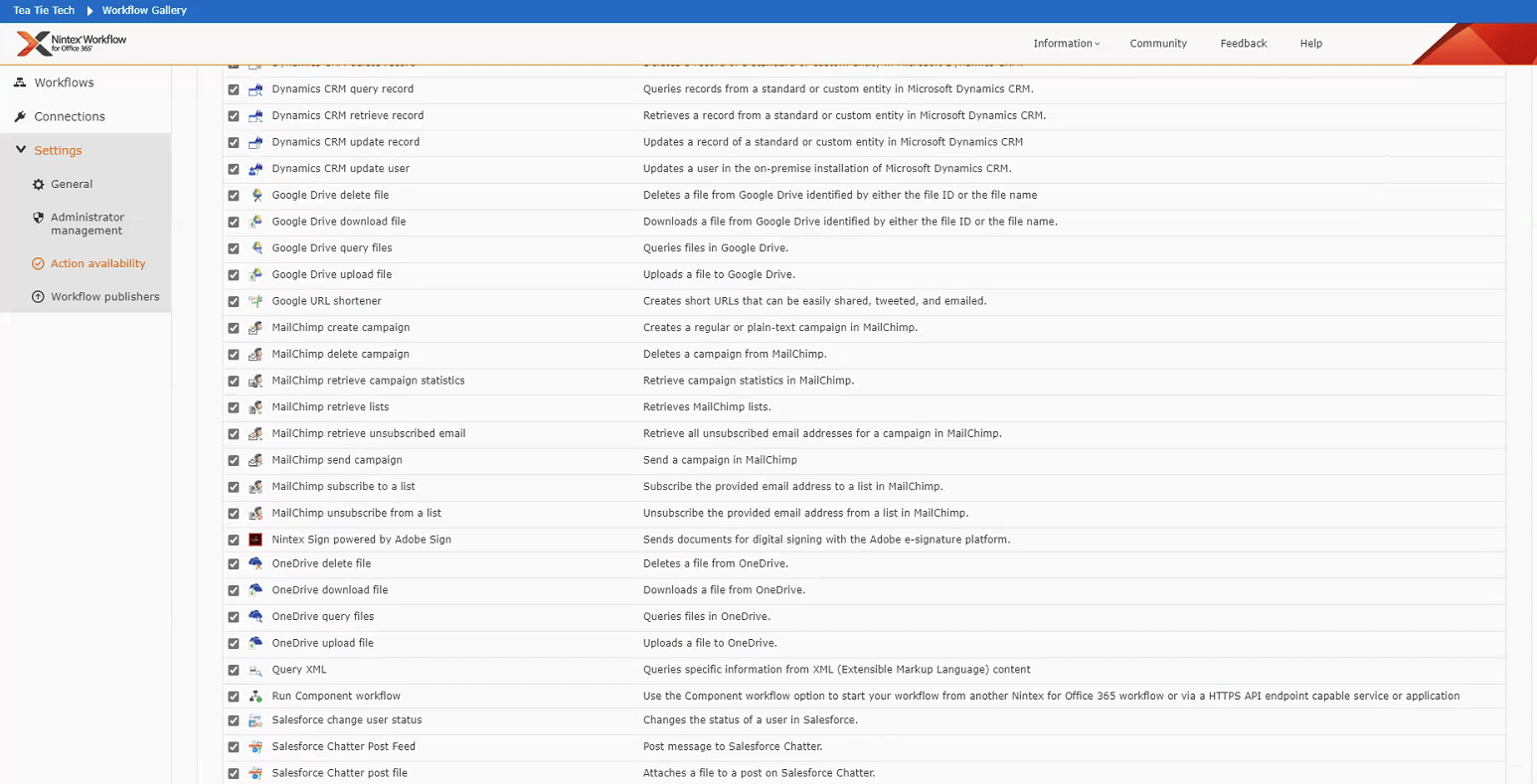Go to Tea Tie Tech breadcrumb
Viewport: 1537px width, 784px height.
click(44, 10)
